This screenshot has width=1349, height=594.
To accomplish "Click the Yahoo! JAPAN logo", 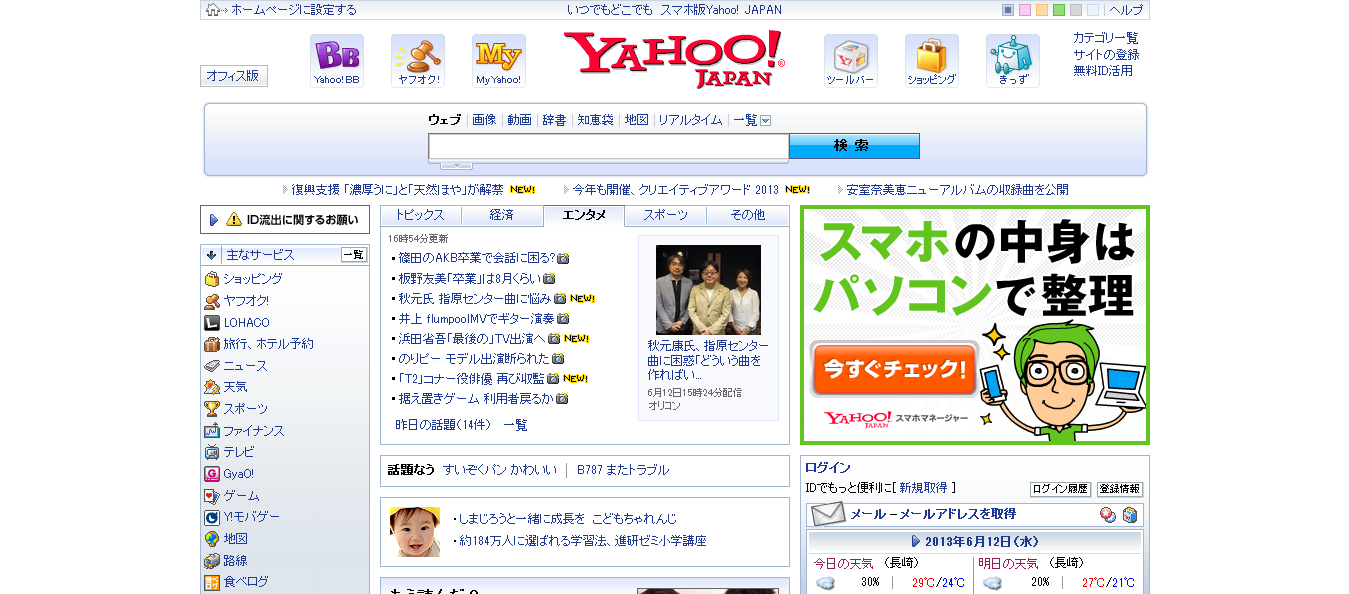I will click(675, 59).
